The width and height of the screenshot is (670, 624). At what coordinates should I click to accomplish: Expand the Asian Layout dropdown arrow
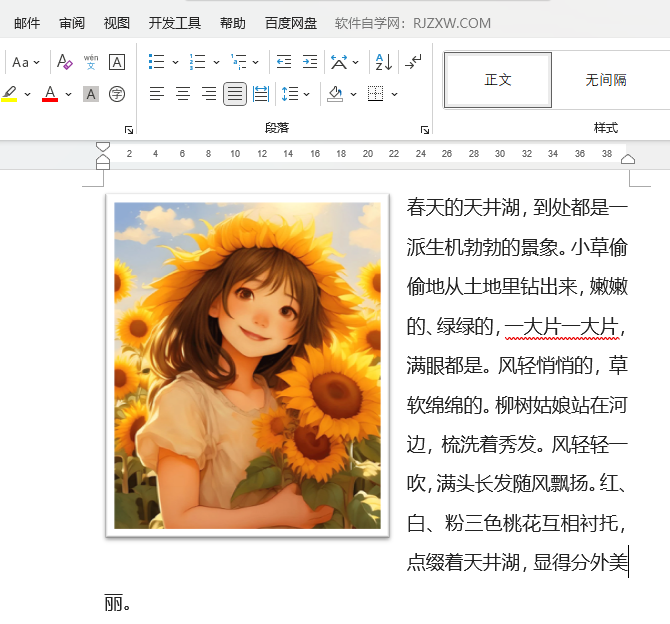(356, 62)
